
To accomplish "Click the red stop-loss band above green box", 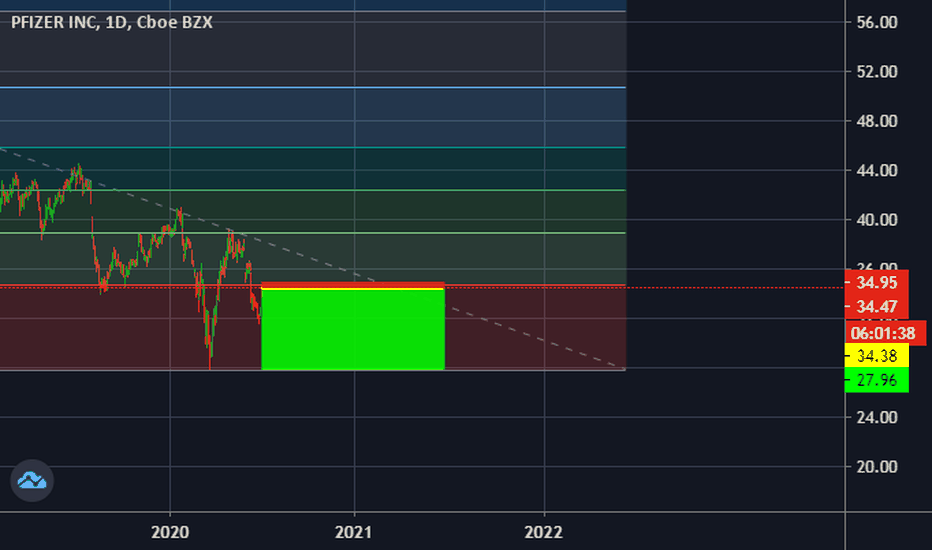I will tap(353, 285).
